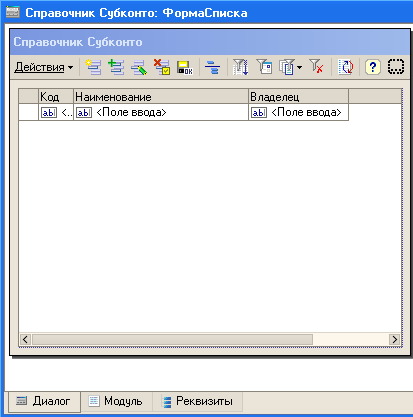Click the Save OK floppy disk icon
The width and height of the screenshot is (413, 417).
185,67
